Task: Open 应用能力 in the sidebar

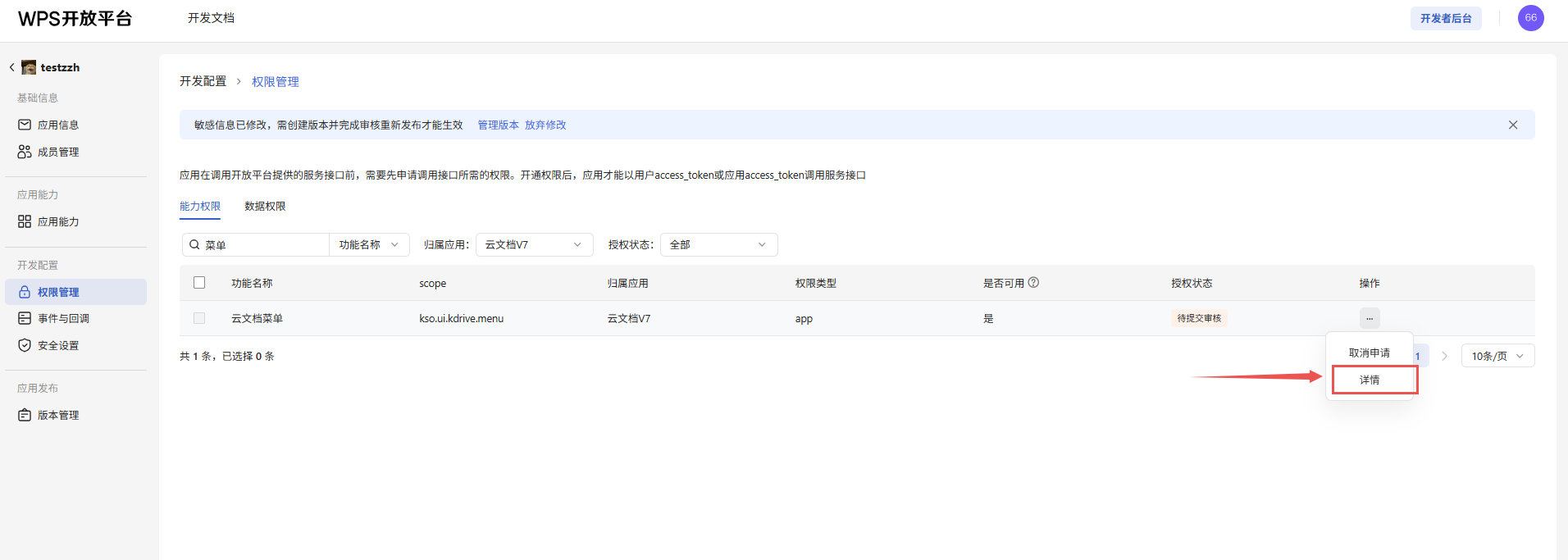Action: [x=58, y=221]
